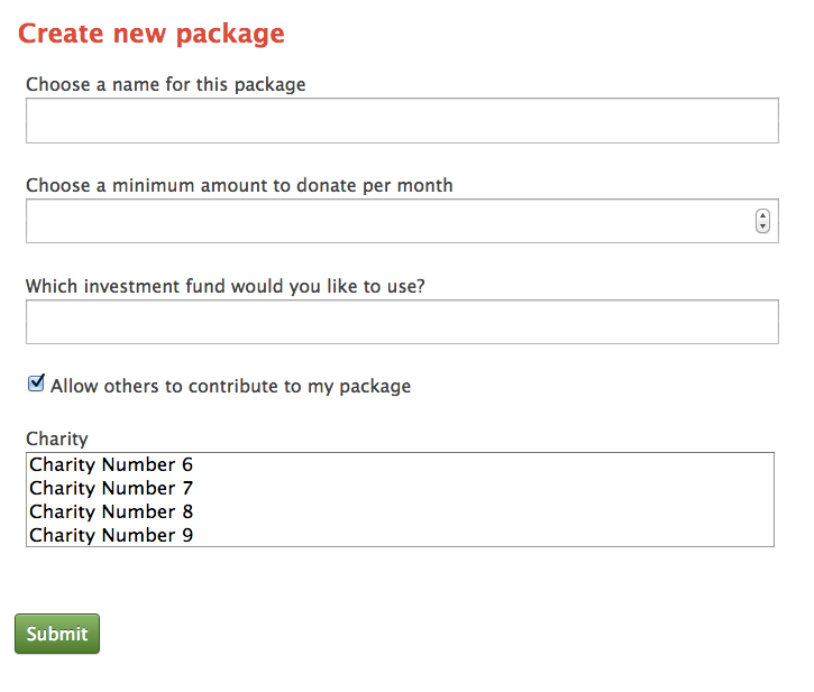This screenshot has height=692, width=814.
Task: Click the 'Allow others to contribute' label text
Action: (x=230, y=386)
